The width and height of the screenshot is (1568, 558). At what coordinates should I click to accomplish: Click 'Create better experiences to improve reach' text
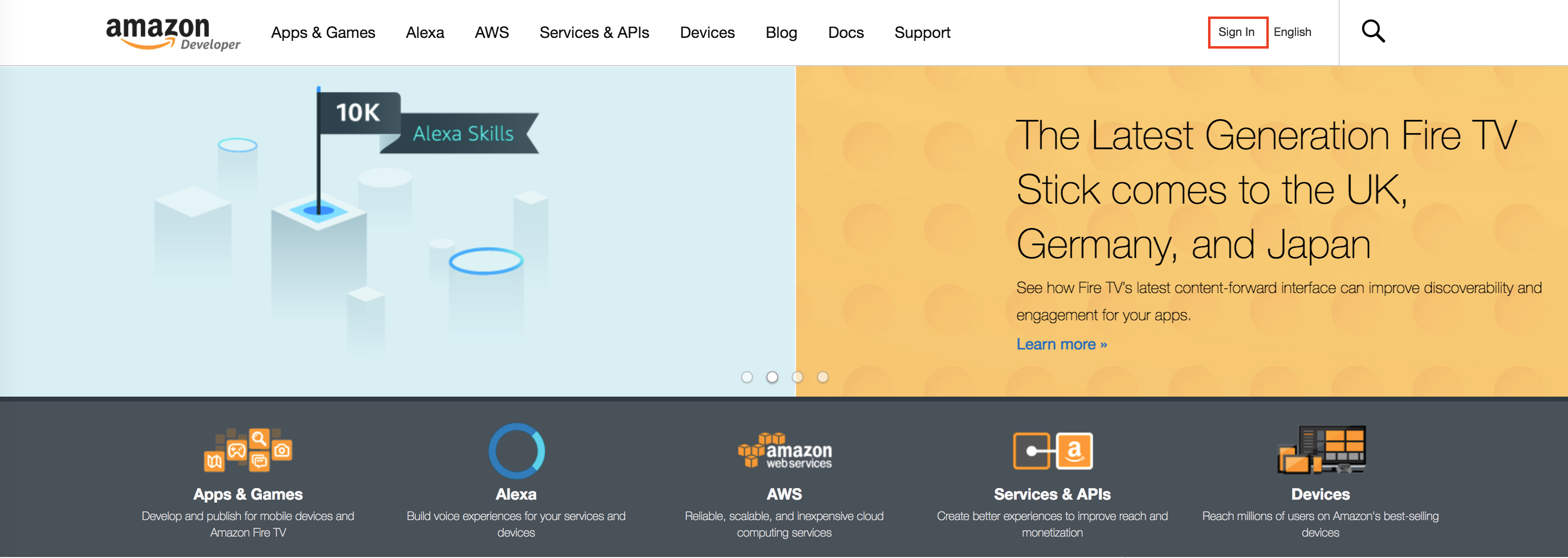(x=1053, y=524)
